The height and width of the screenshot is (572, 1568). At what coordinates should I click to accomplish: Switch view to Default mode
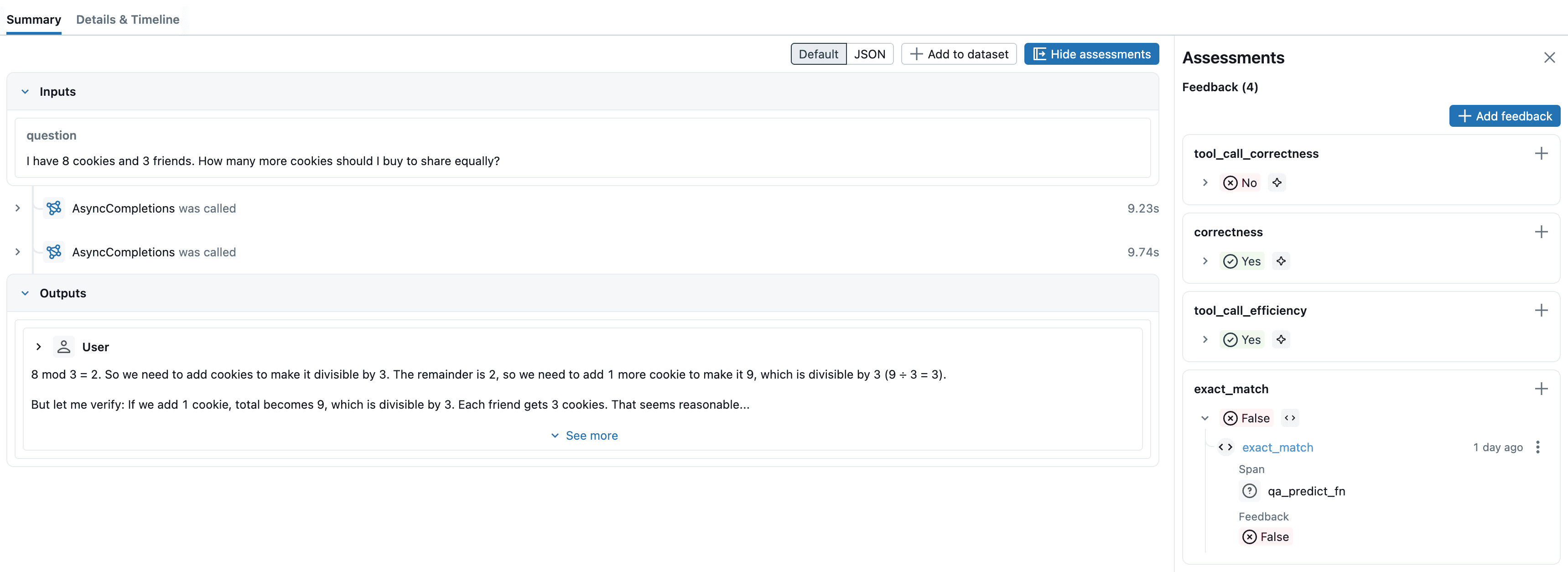coord(818,54)
